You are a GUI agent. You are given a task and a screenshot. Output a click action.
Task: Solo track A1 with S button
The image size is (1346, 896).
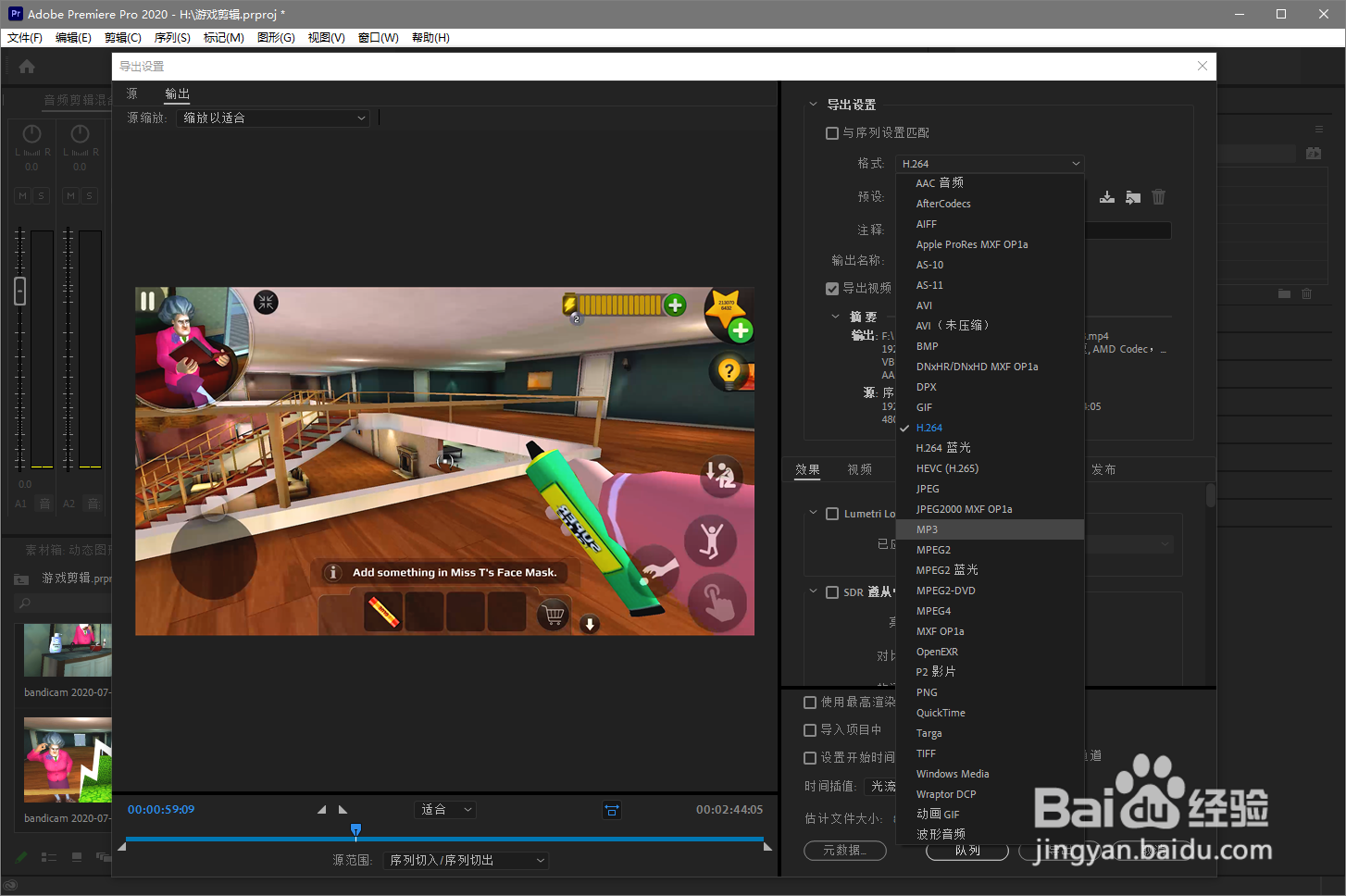[41, 195]
